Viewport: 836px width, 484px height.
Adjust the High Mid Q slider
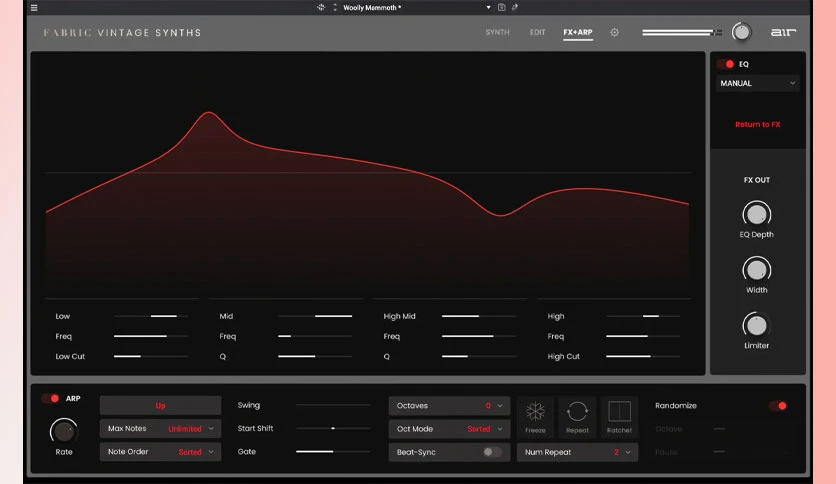(x=479, y=356)
